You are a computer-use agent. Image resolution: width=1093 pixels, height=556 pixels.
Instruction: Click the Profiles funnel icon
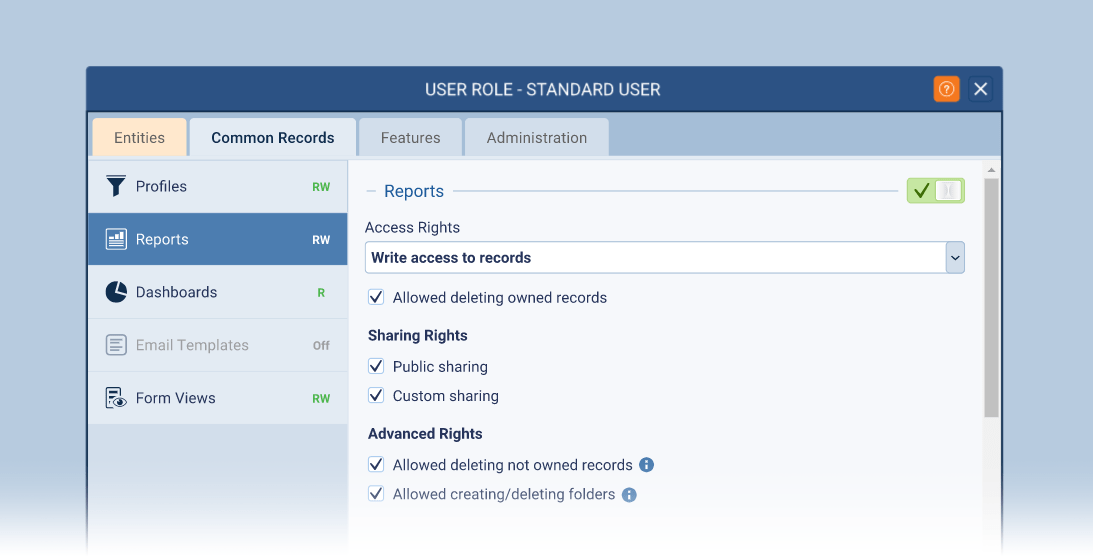pyautogui.click(x=117, y=186)
